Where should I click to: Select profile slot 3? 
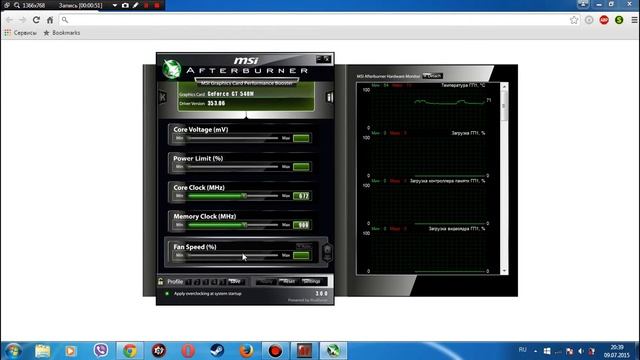coord(205,282)
